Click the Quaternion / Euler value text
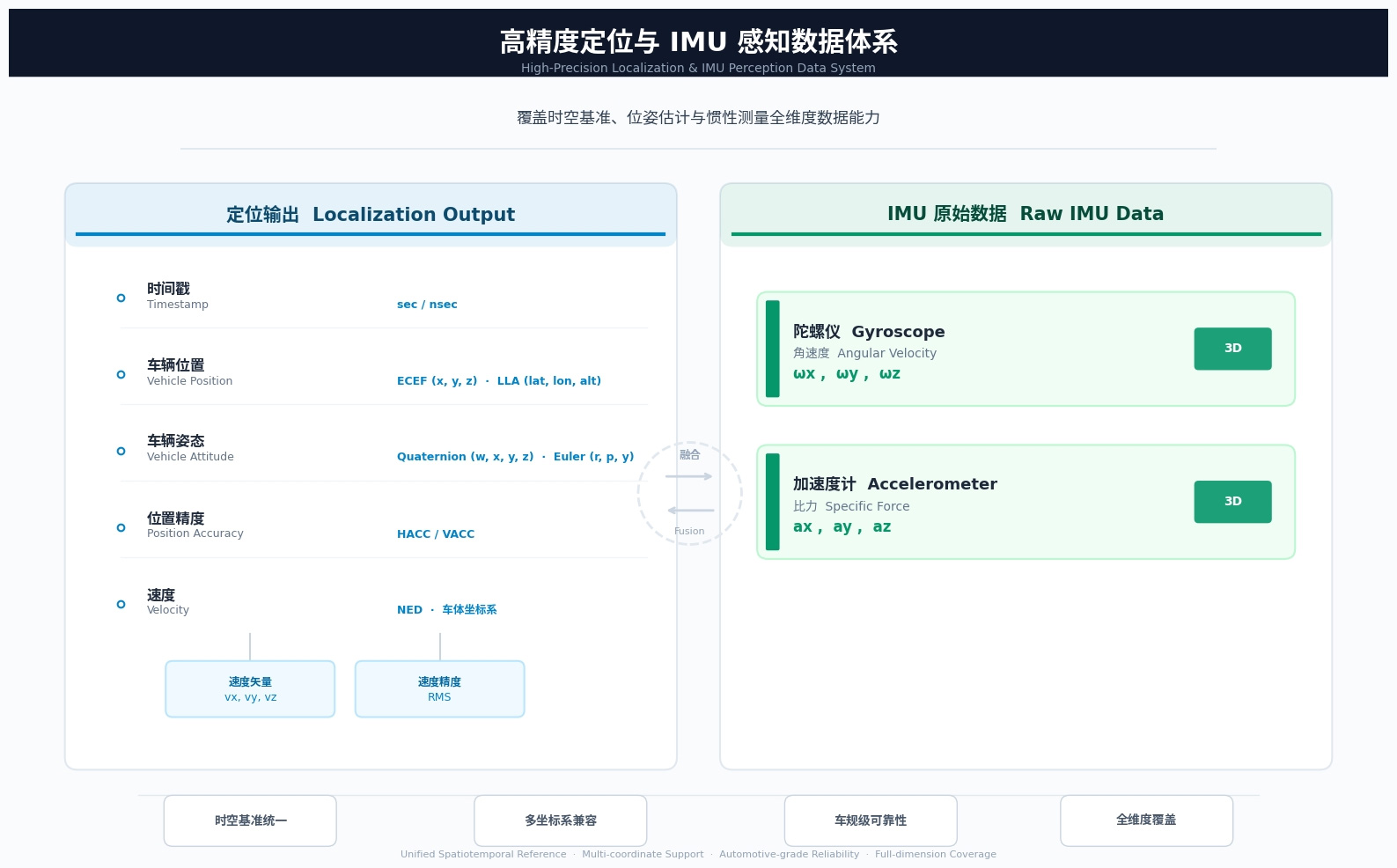The width and height of the screenshot is (1397, 868). click(x=515, y=457)
